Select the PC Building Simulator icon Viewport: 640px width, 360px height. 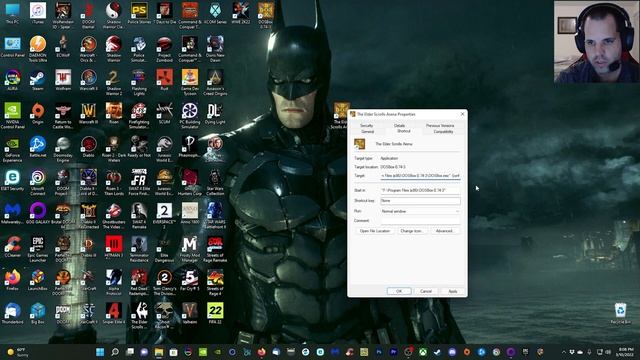pos(190,116)
